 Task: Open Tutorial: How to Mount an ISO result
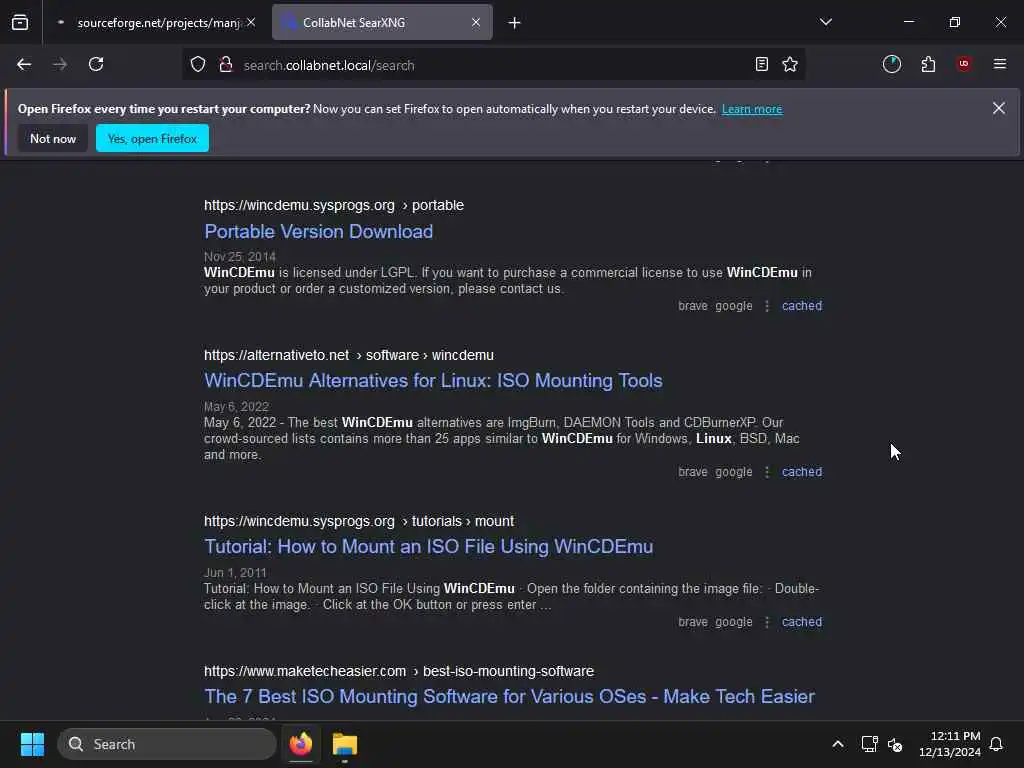pyautogui.click(x=428, y=546)
